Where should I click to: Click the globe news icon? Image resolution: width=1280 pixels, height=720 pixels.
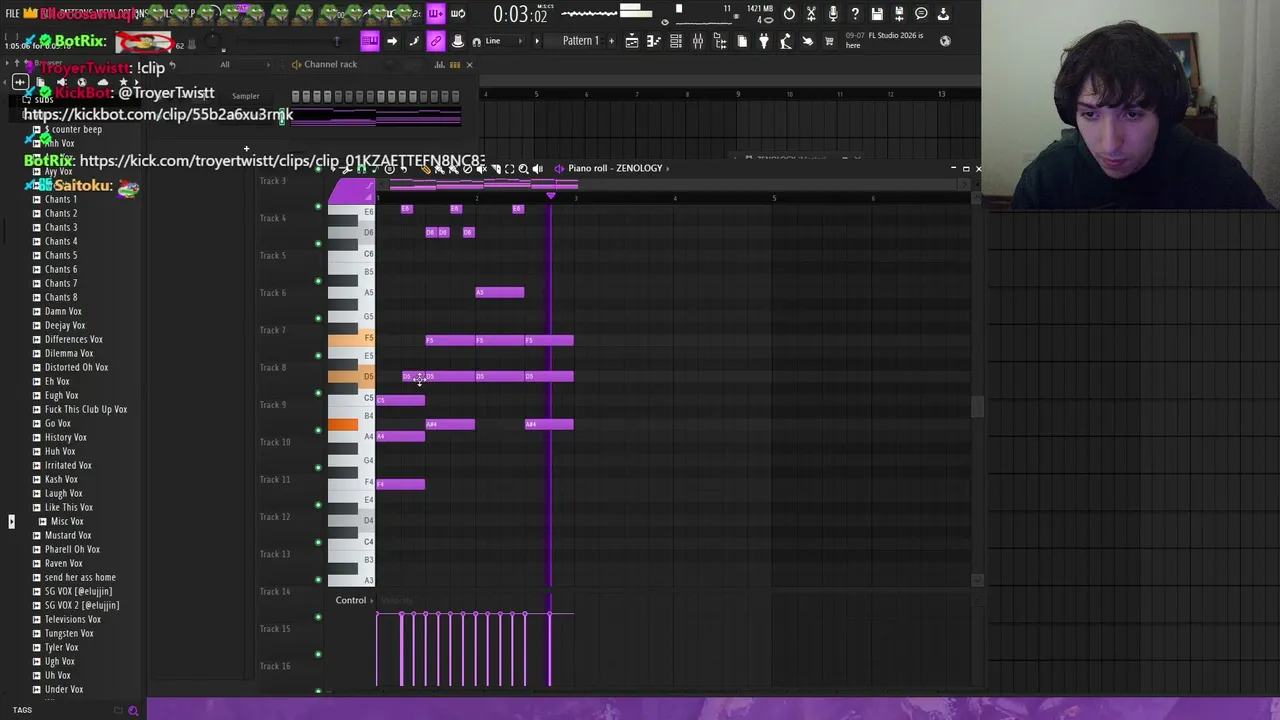pyautogui.click(x=945, y=41)
